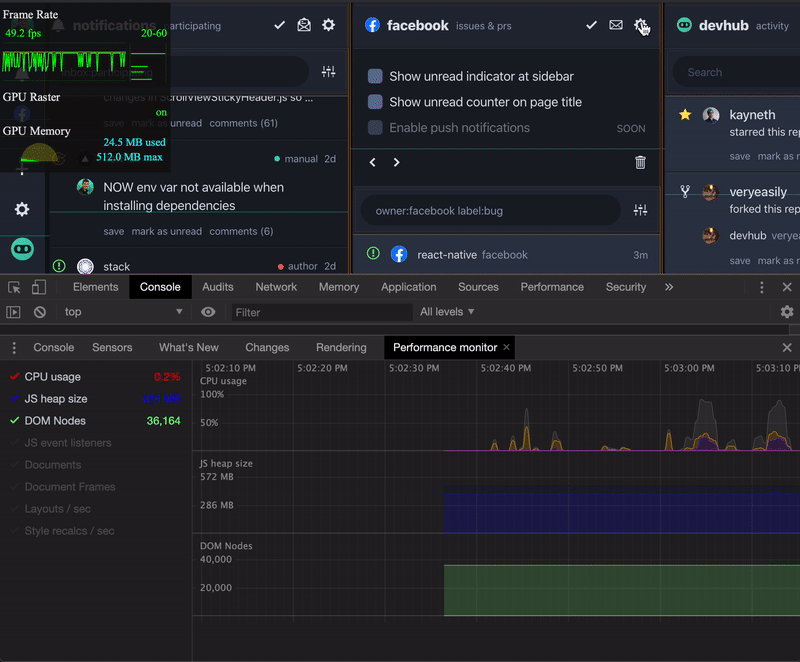
Task: Open the Audits tab
Action: 217,287
